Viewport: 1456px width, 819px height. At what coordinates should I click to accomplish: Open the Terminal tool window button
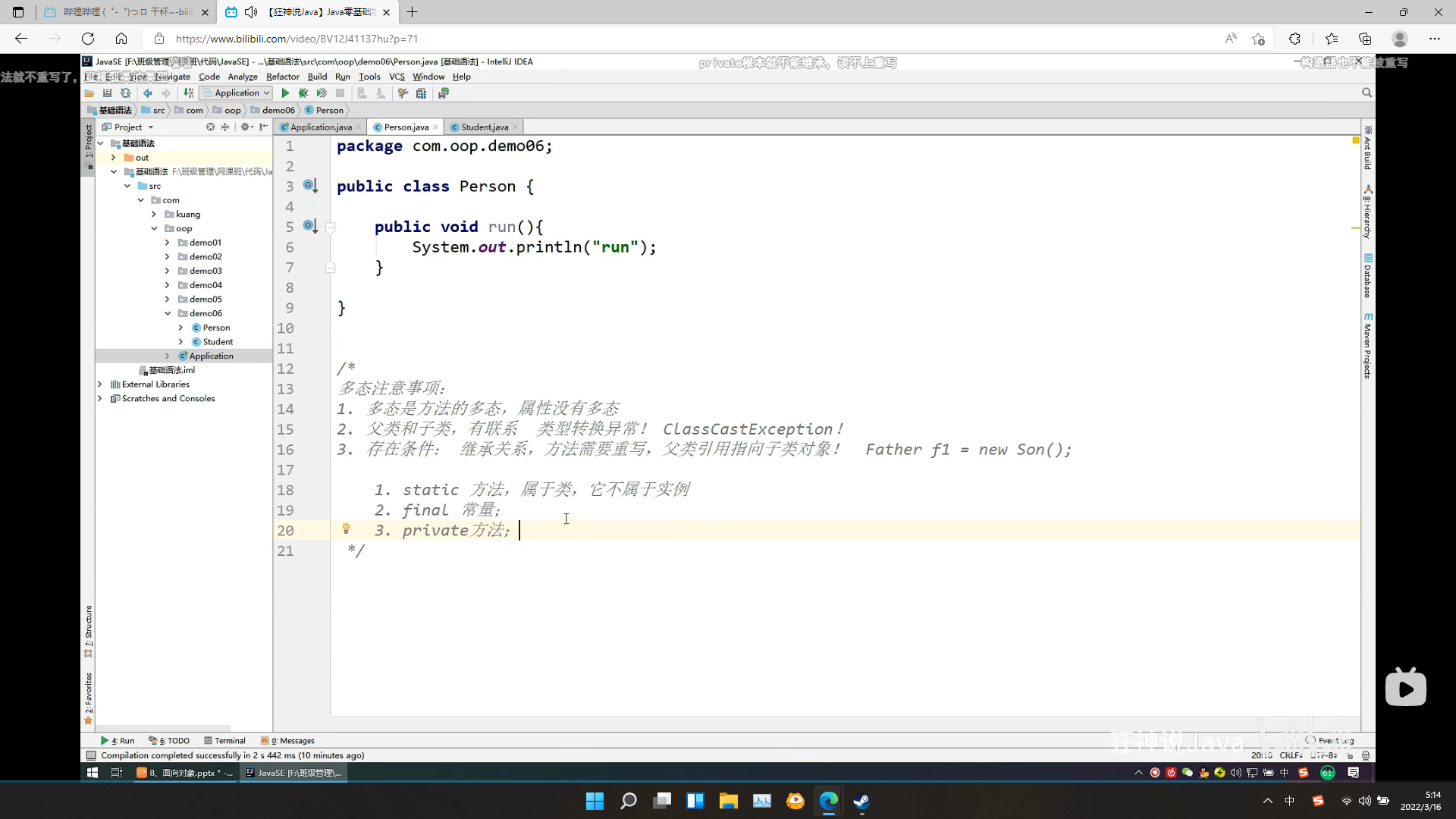[x=224, y=741]
